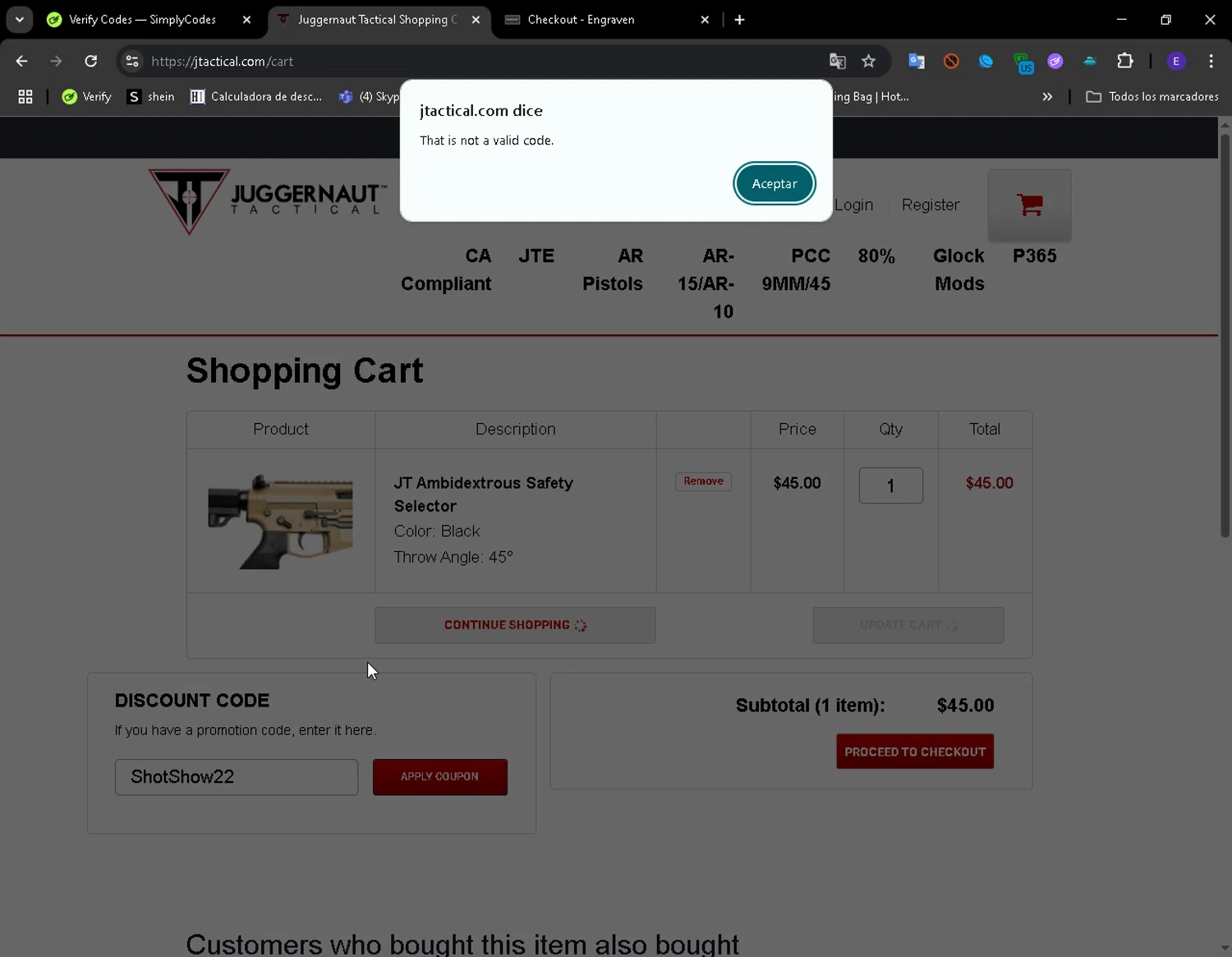
Task: Click the red blocked-circle extension icon
Action: 951,61
